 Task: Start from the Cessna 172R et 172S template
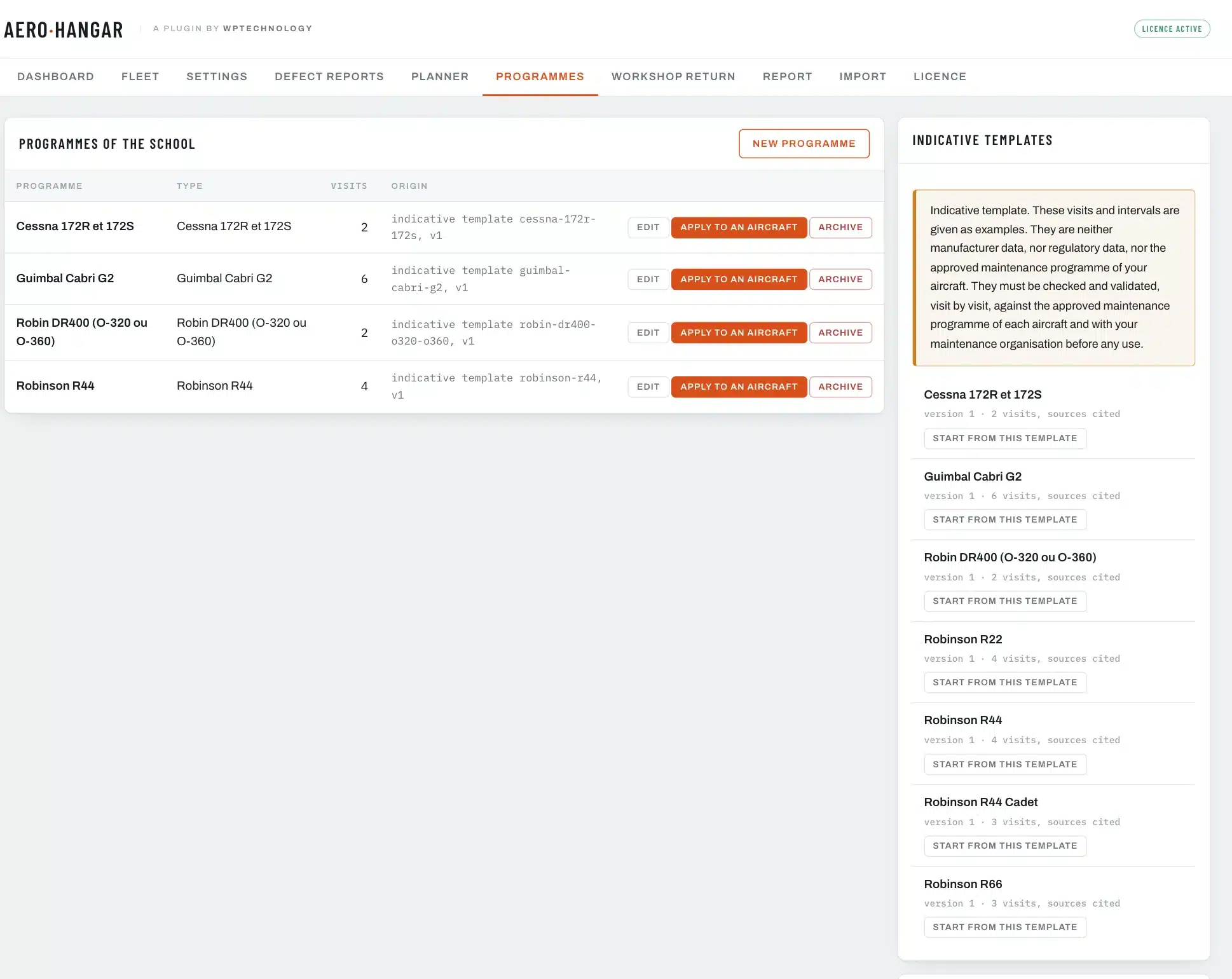1005,438
